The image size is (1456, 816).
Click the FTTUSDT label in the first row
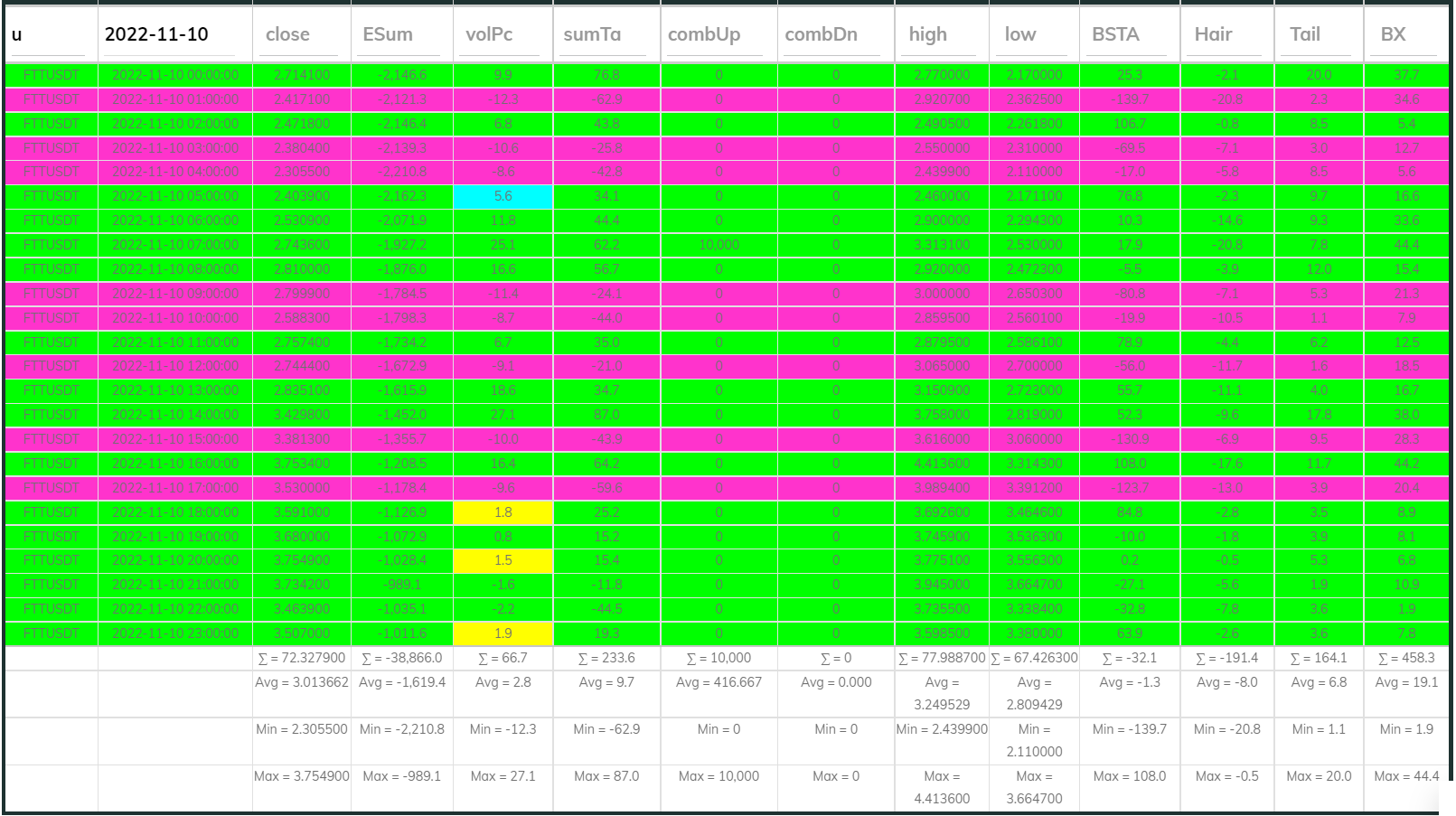tap(51, 75)
